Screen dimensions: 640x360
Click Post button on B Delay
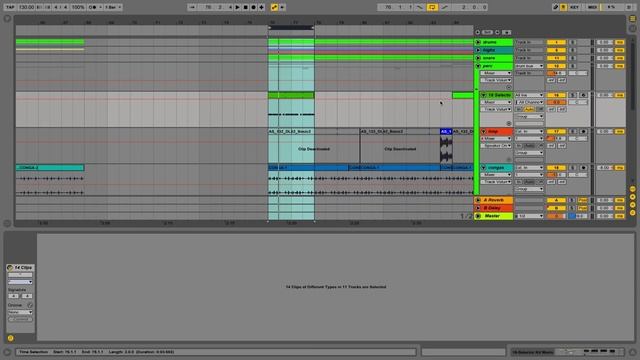[x=582, y=208]
